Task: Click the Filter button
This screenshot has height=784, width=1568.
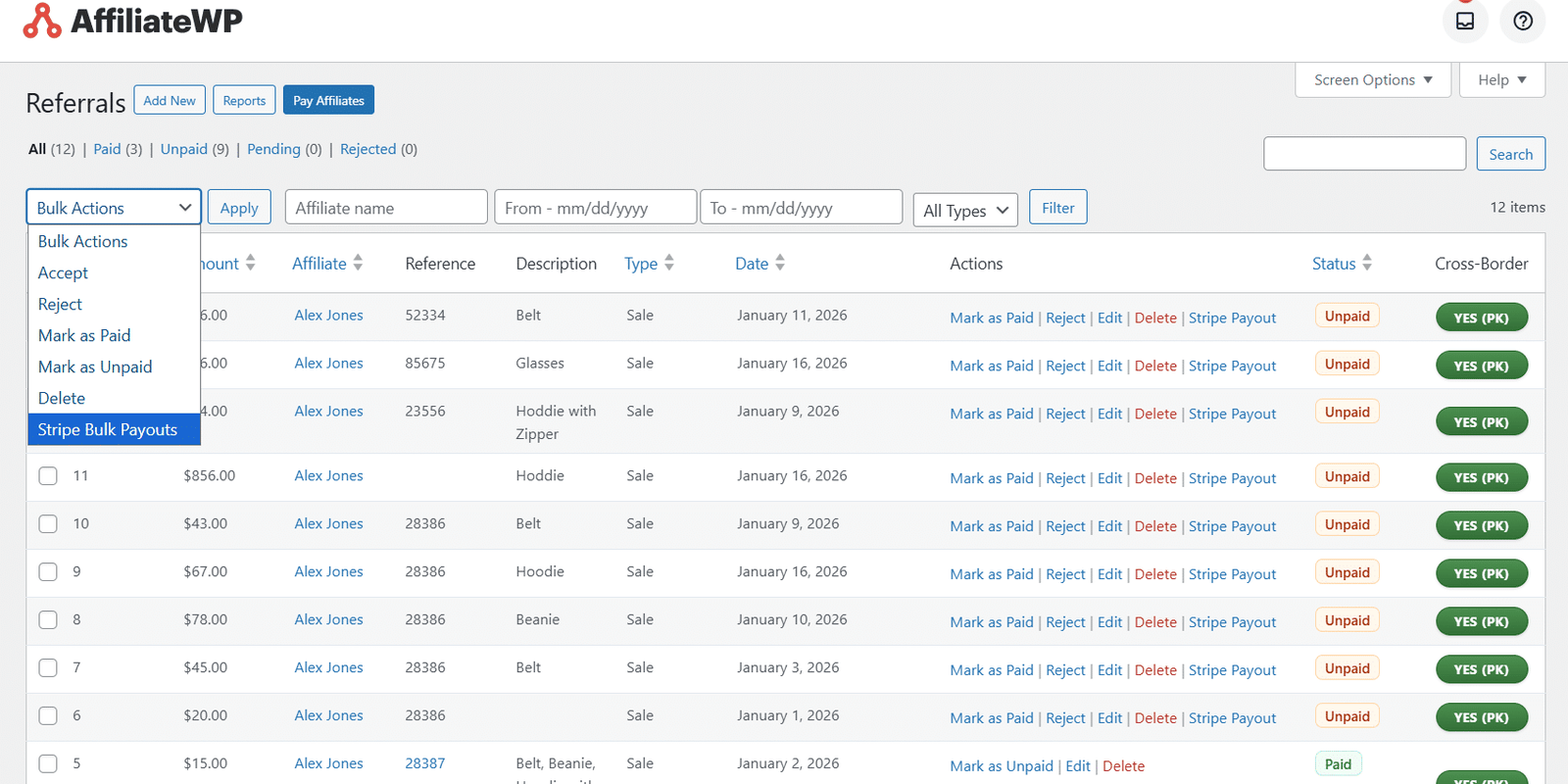Action: point(1057,208)
